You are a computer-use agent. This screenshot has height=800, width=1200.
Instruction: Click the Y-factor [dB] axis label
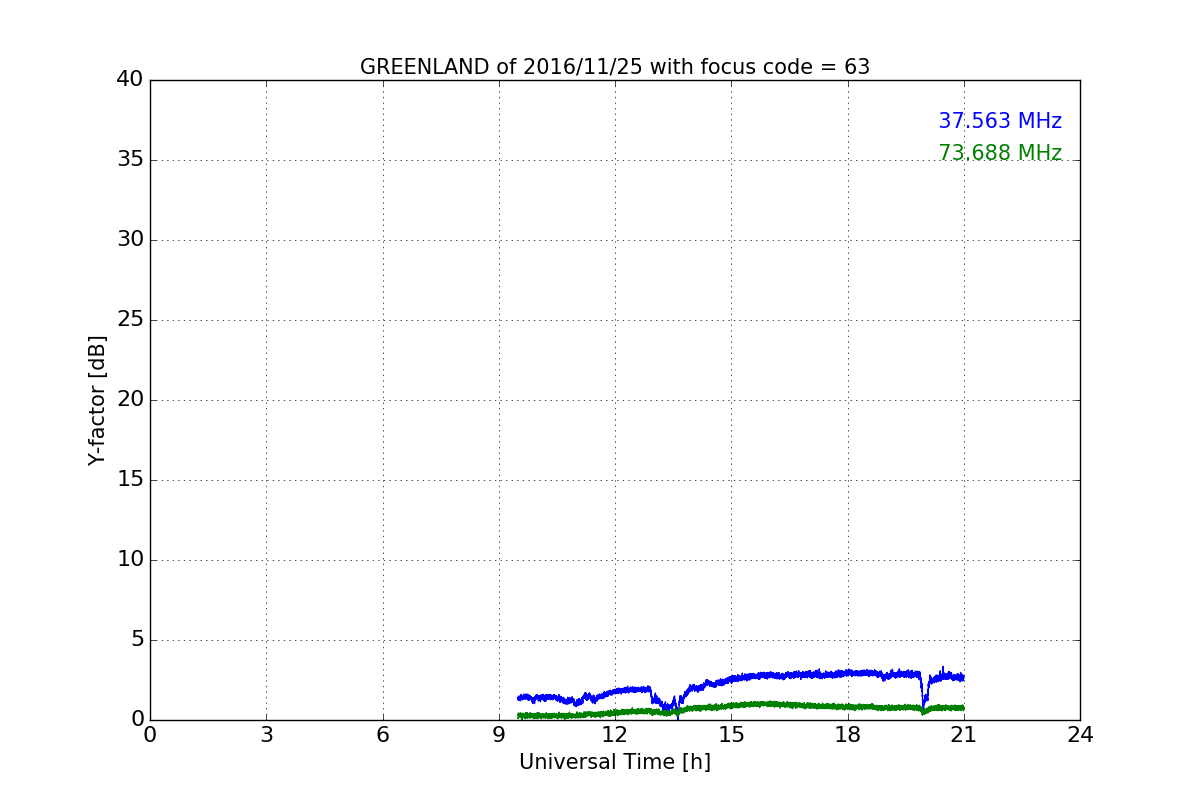tap(97, 400)
